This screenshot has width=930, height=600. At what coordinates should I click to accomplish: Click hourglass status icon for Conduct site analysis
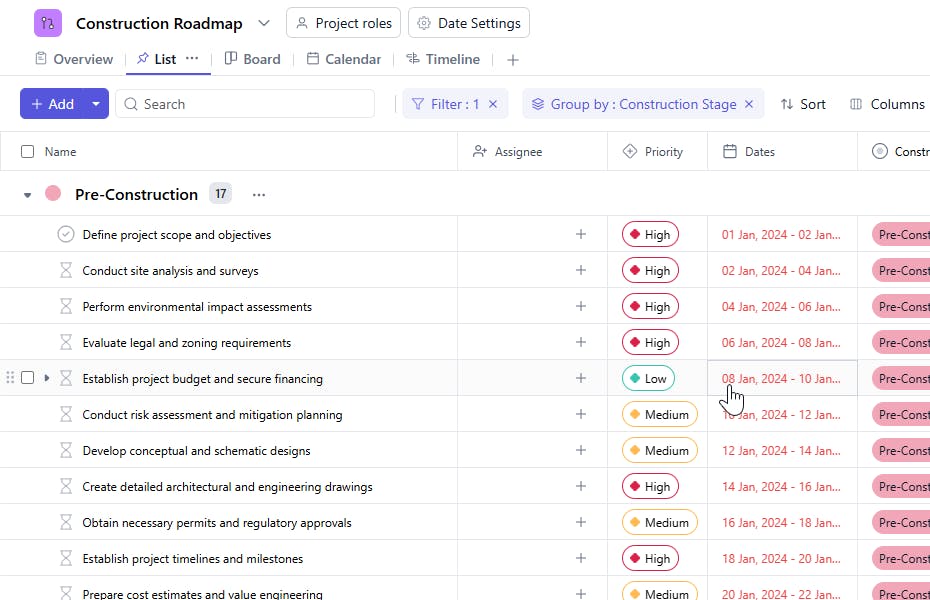(66, 271)
